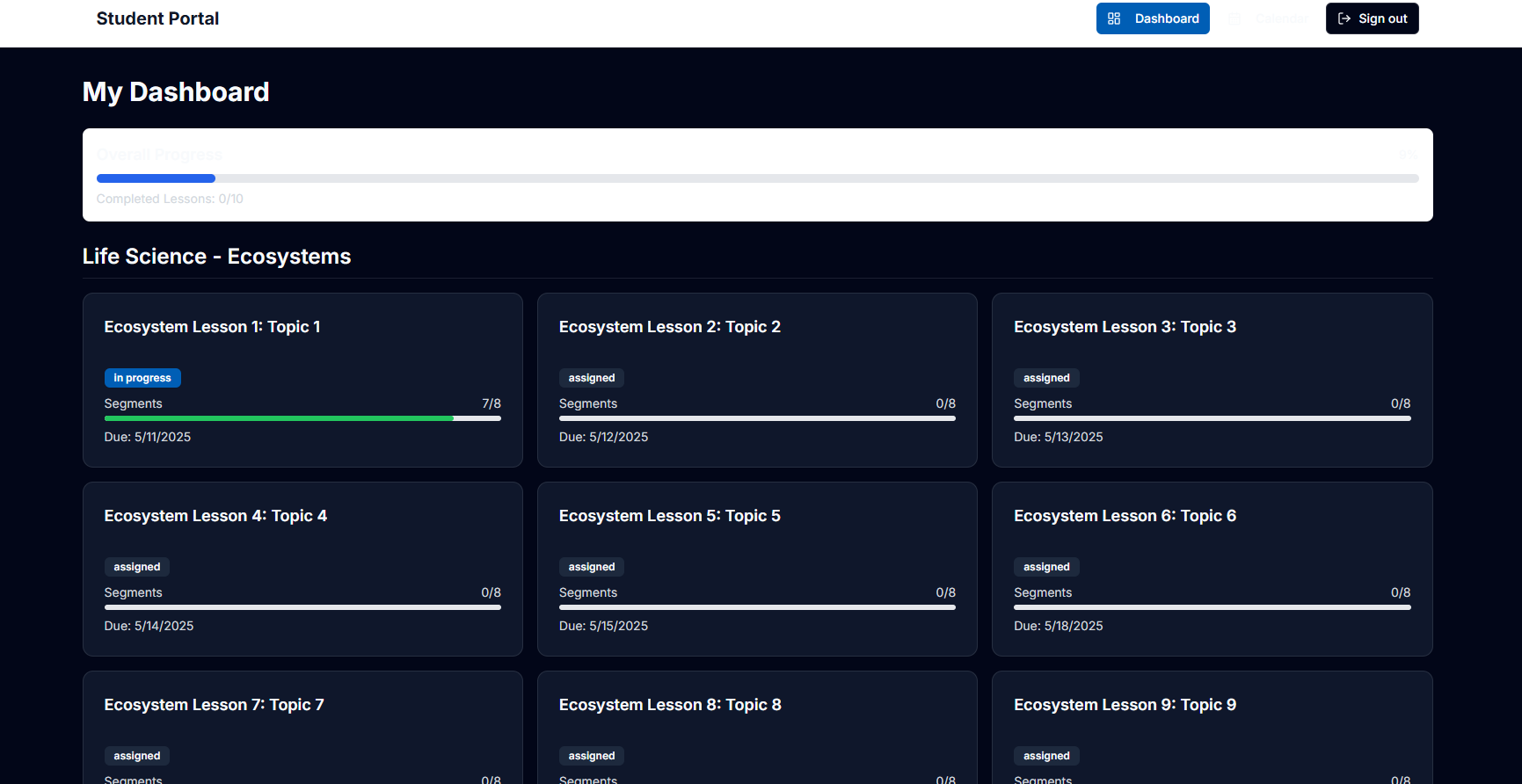The image size is (1522, 784).
Task: Click the 'Segments' label in Lesson 6 card
Action: pos(1043,592)
